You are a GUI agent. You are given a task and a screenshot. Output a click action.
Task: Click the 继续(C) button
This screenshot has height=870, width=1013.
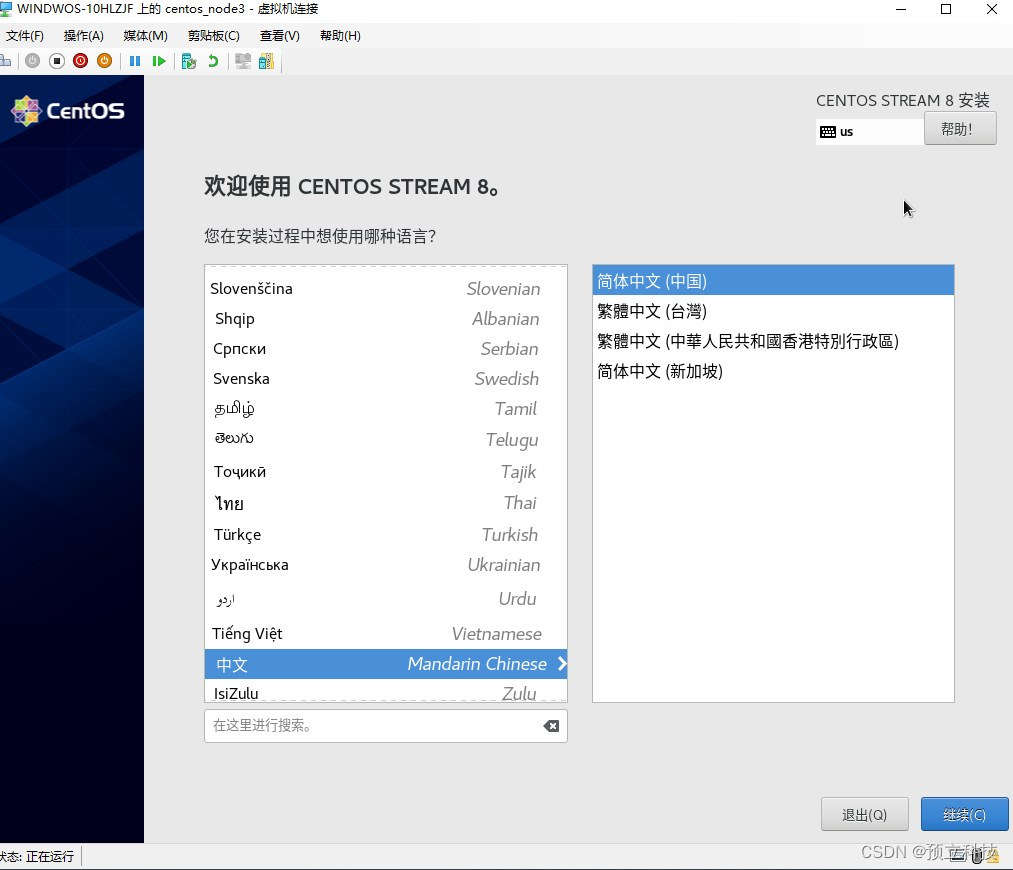coord(963,814)
